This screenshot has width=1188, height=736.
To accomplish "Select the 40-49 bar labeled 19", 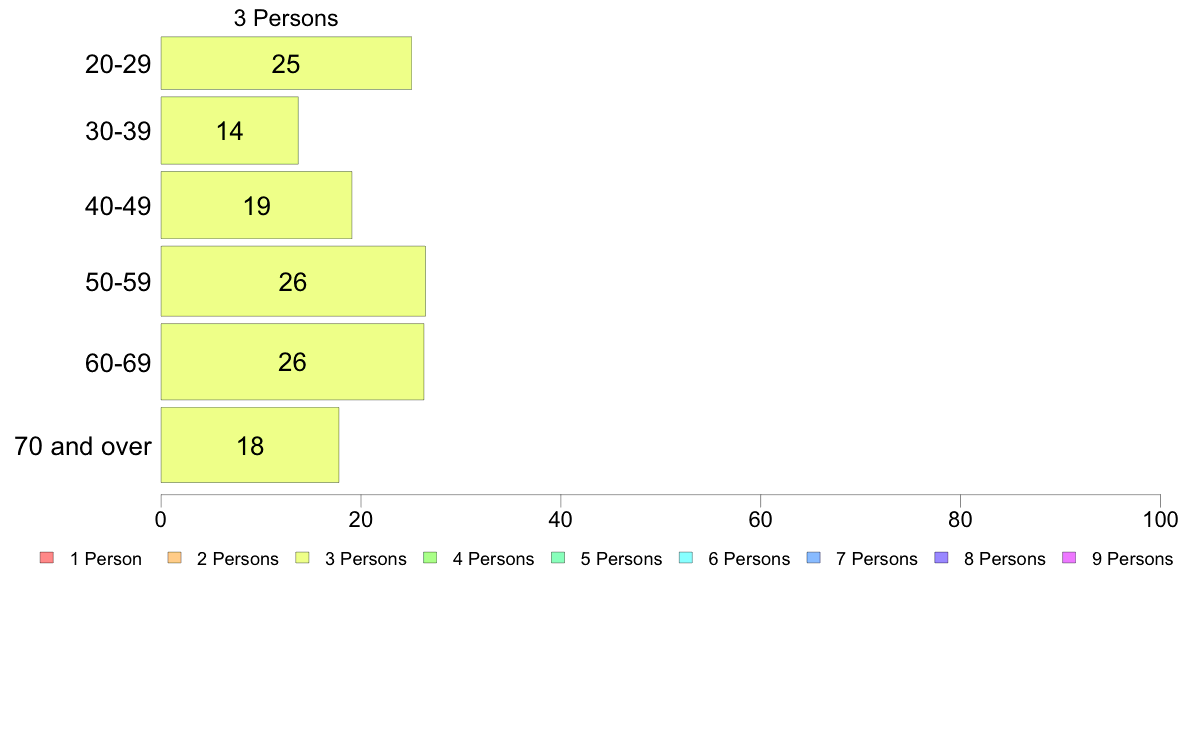I will pos(256,205).
